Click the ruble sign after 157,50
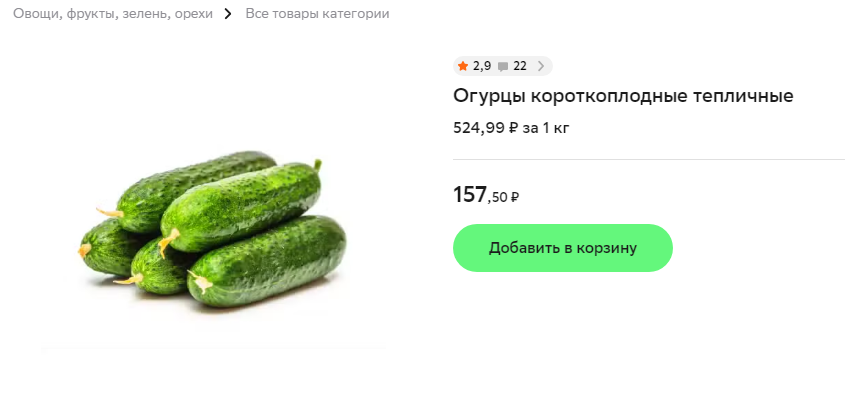Viewport: 845px width, 411px height. tap(515, 198)
